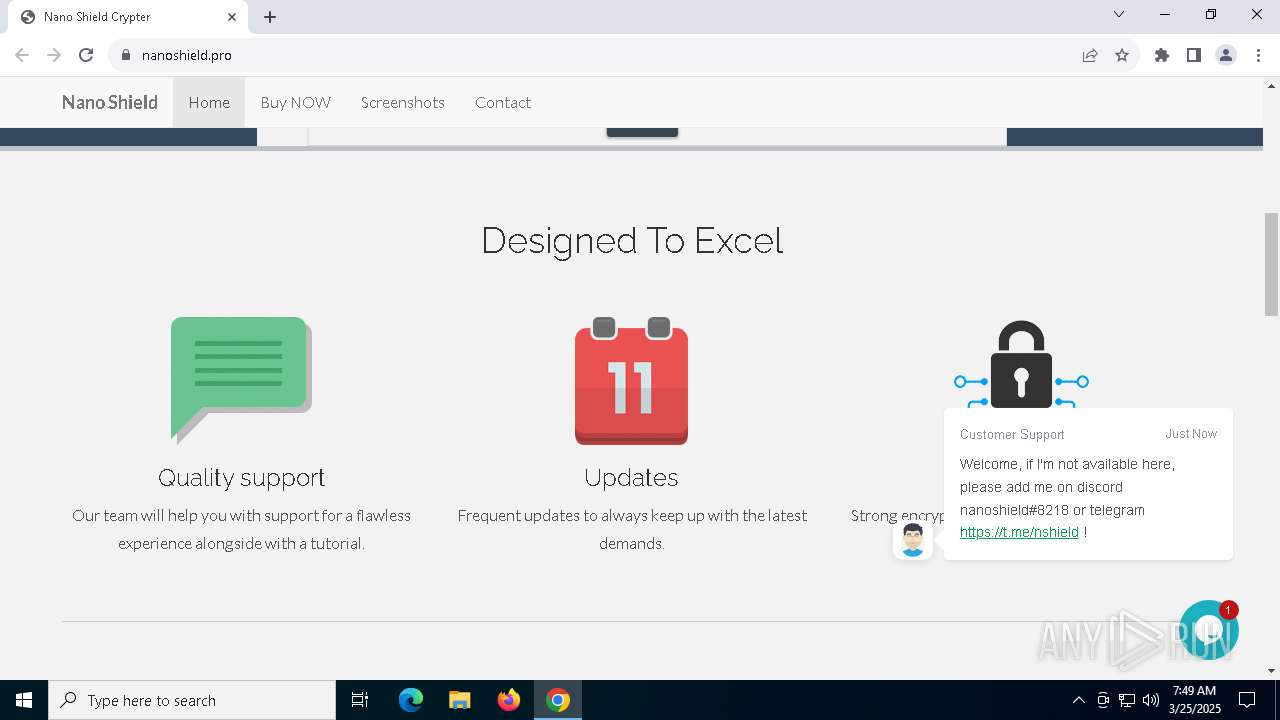Toggle the Chrome side panel icon
Screen dimensions: 1280x720
[1194, 55]
